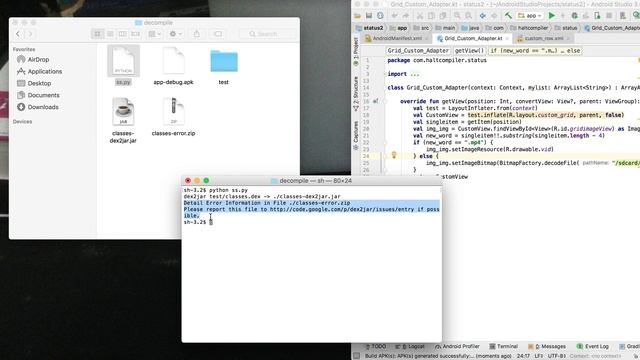
Task: Switch Finder to cover flow view
Action: pyautogui.click(x=136, y=34)
